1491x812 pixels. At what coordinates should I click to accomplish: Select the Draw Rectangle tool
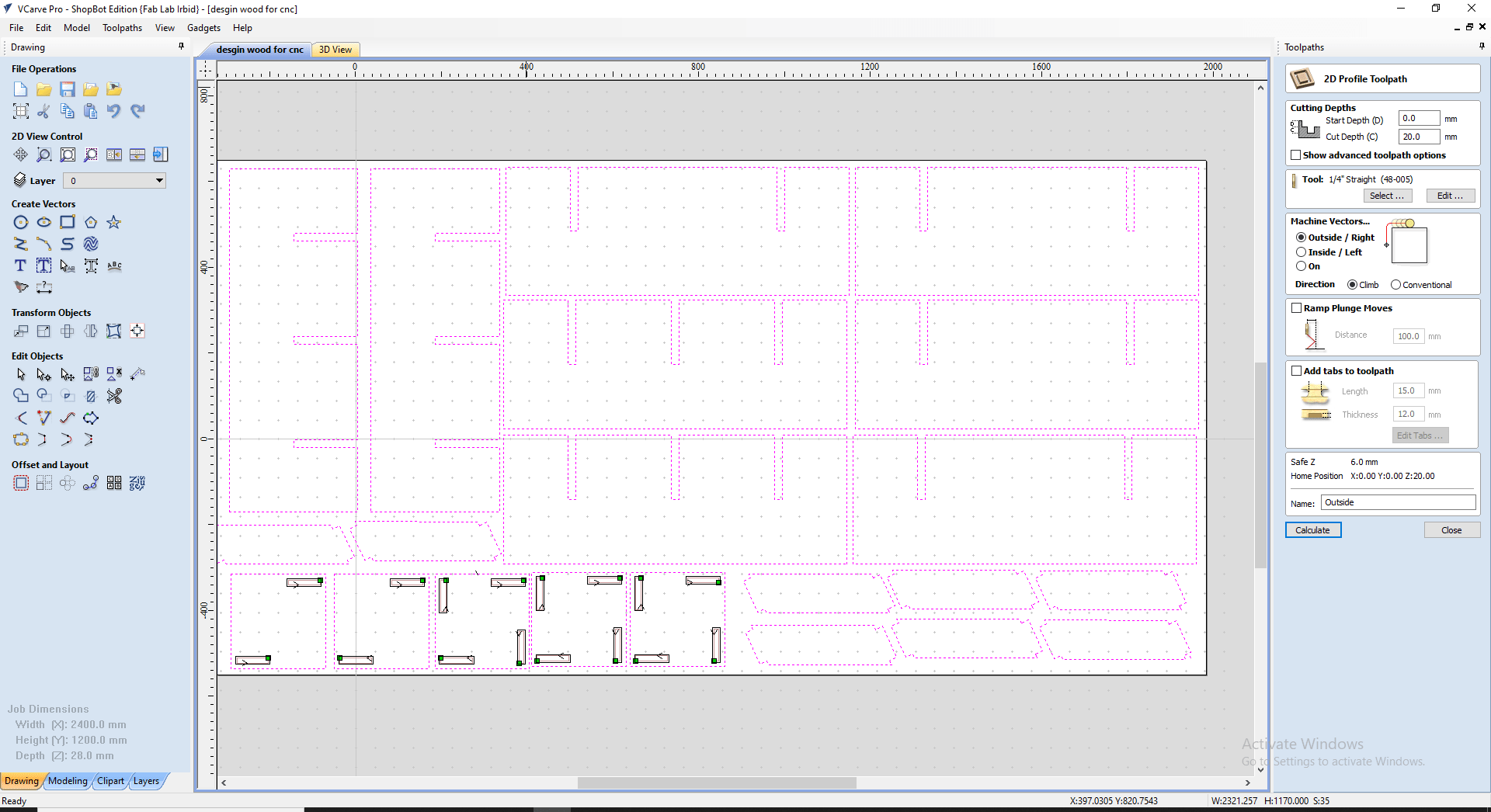(68, 222)
